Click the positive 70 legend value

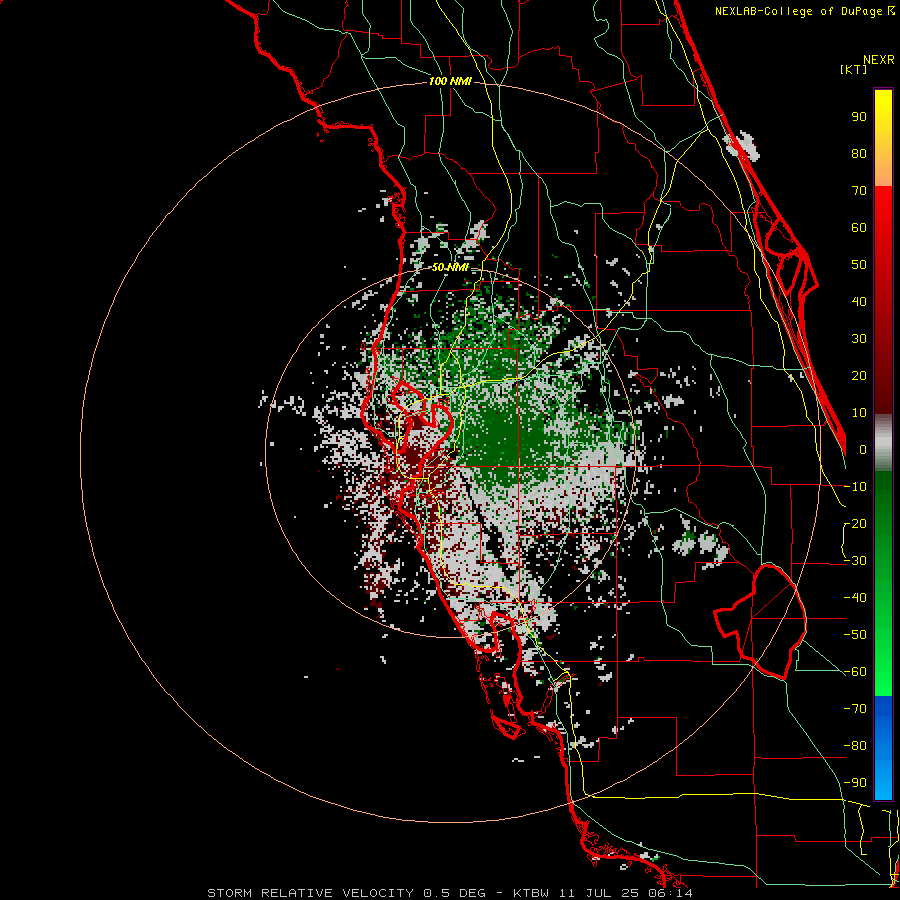click(x=859, y=191)
